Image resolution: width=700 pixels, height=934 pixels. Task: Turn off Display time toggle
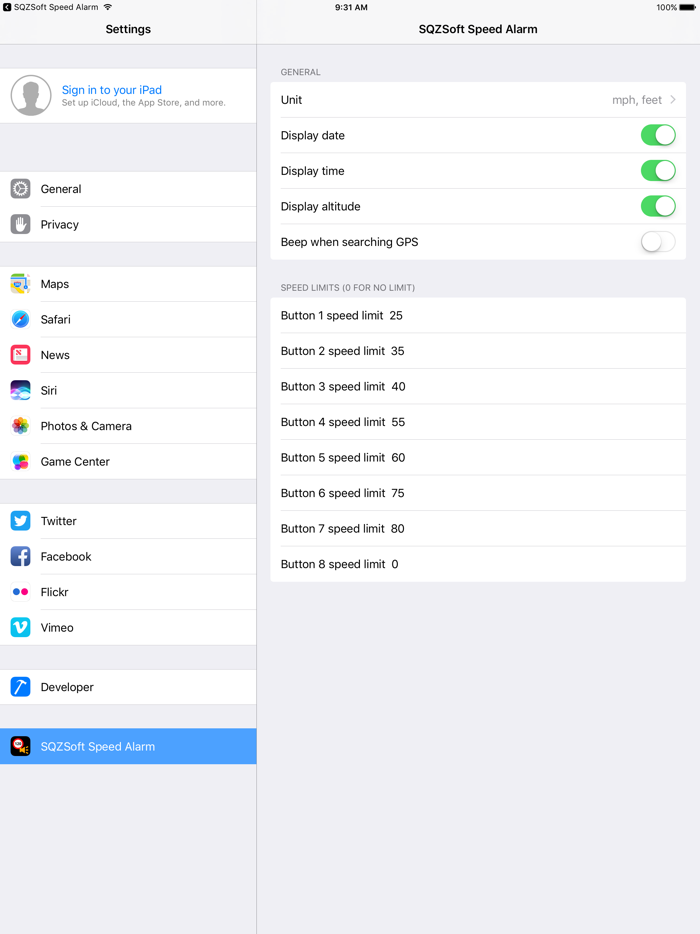(658, 171)
